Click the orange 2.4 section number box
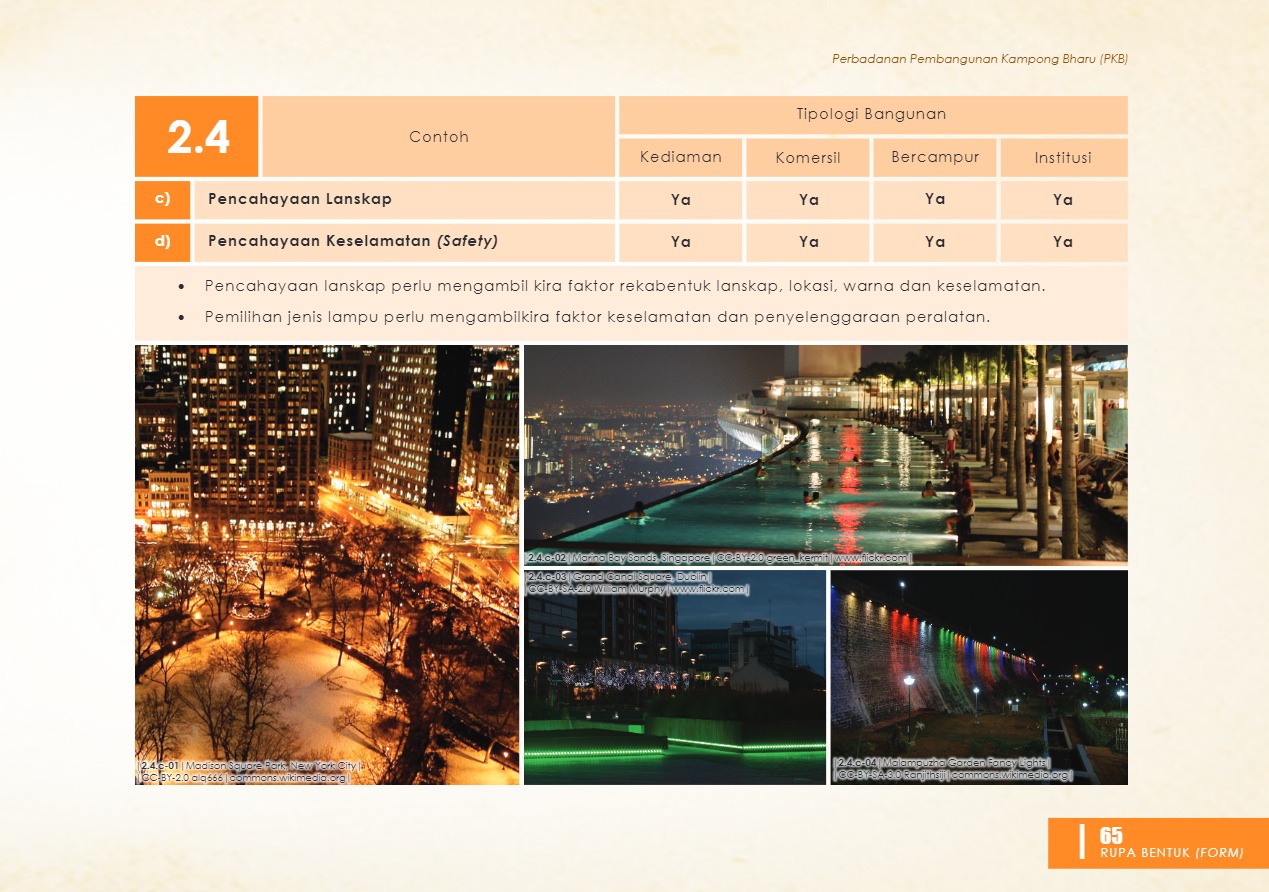 198,137
